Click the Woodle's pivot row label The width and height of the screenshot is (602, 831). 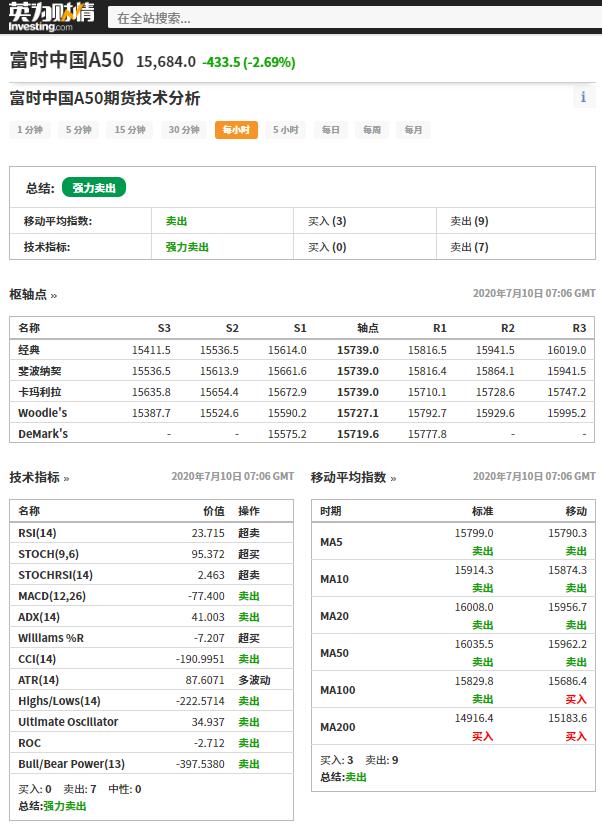coord(42,413)
